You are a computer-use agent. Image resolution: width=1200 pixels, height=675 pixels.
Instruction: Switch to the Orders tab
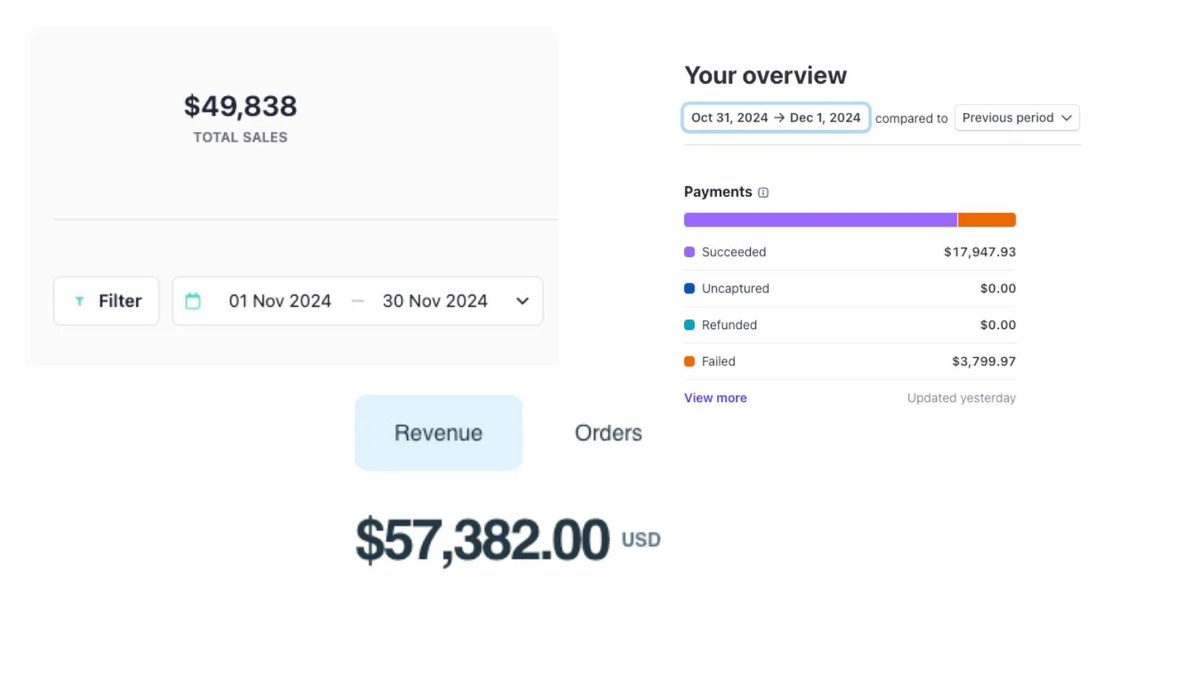pos(608,433)
